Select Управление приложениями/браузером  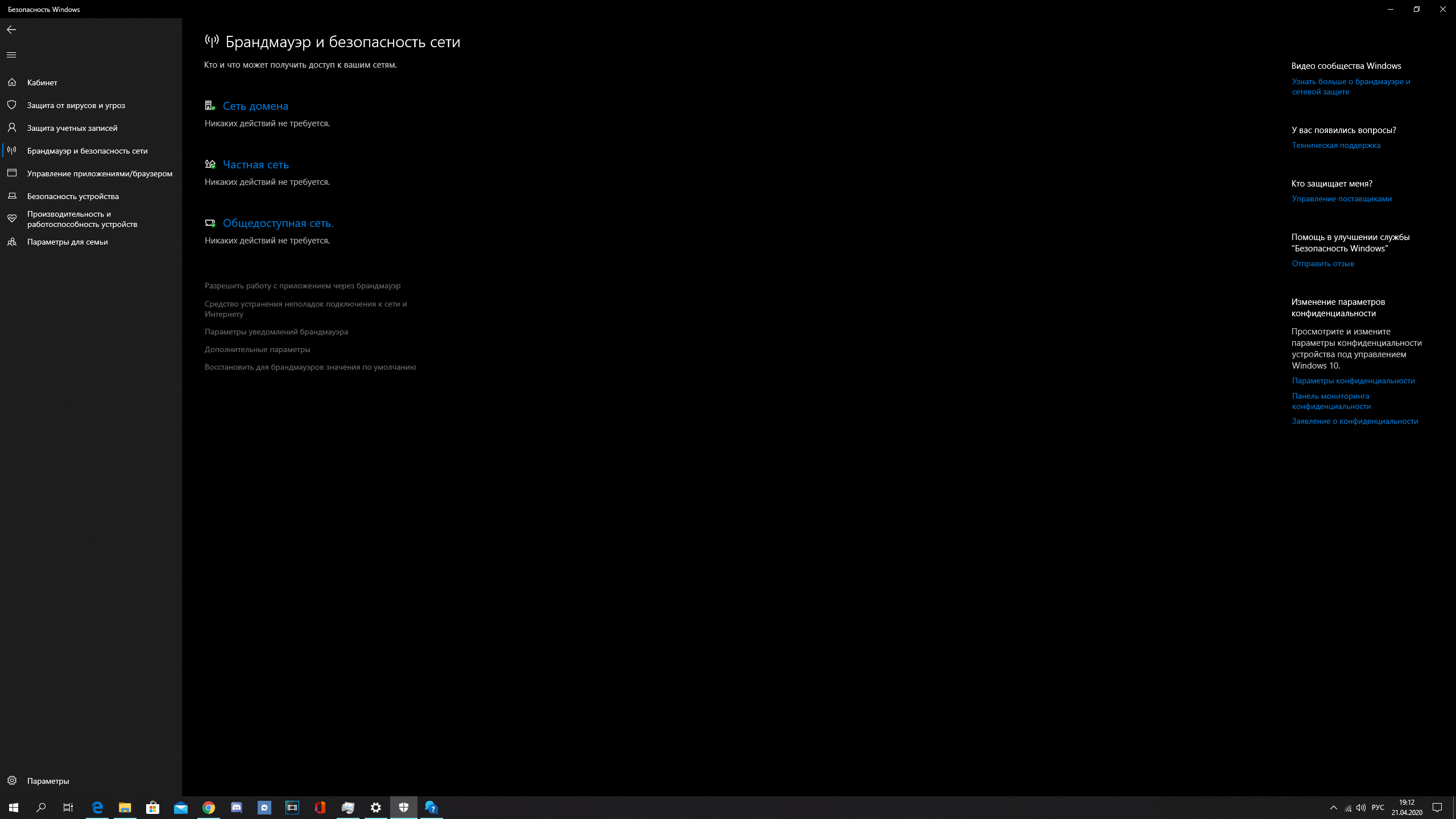click(100, 173)
